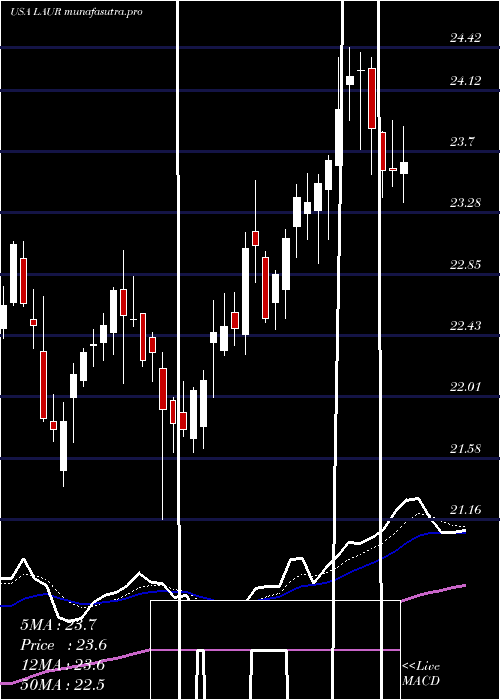Click the '5MA : 23.7' legend entry

(58, 625)
